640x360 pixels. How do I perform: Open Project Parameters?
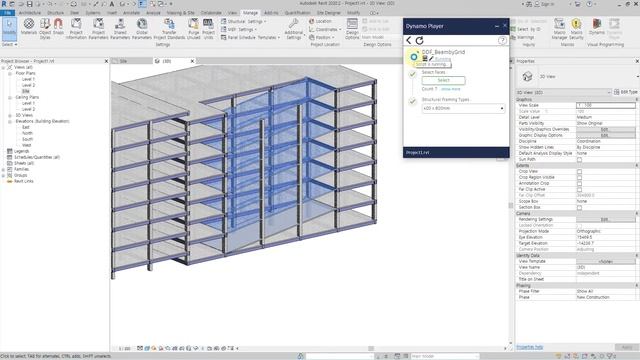click(98, 28)
